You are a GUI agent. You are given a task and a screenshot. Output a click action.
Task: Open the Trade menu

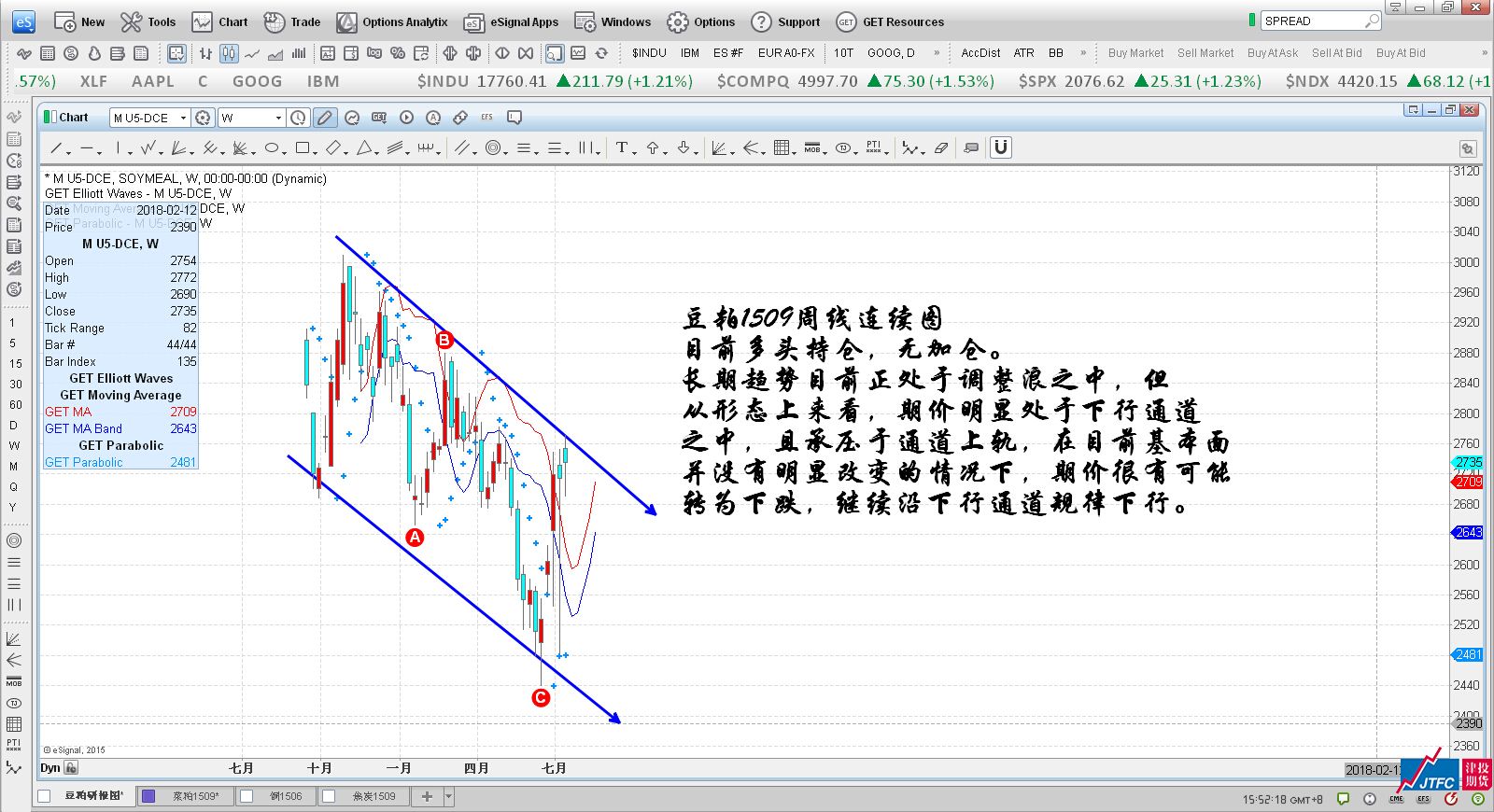point(292,21)
